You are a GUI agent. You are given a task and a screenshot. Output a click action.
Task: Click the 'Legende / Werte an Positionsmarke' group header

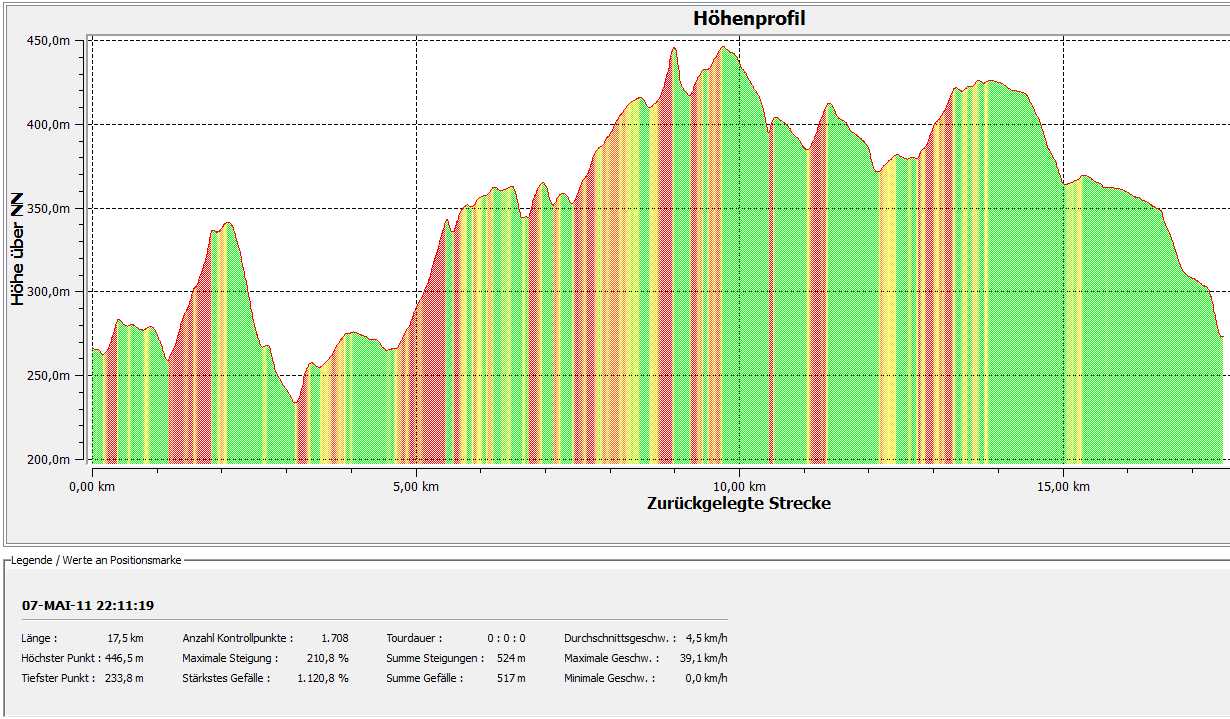click(97, 560)
